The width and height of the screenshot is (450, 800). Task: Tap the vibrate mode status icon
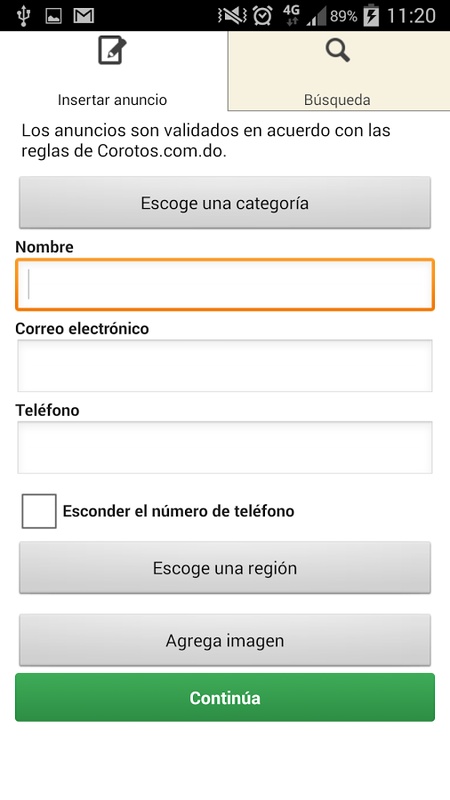[x=232, y=16]
